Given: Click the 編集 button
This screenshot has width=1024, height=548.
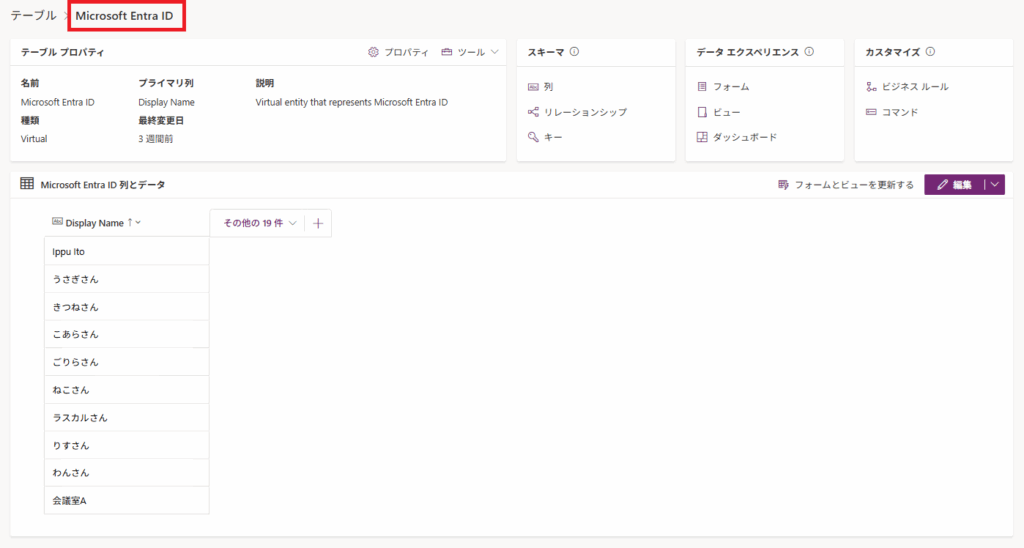Looking at the screenshot, I should tap(954, 185).
